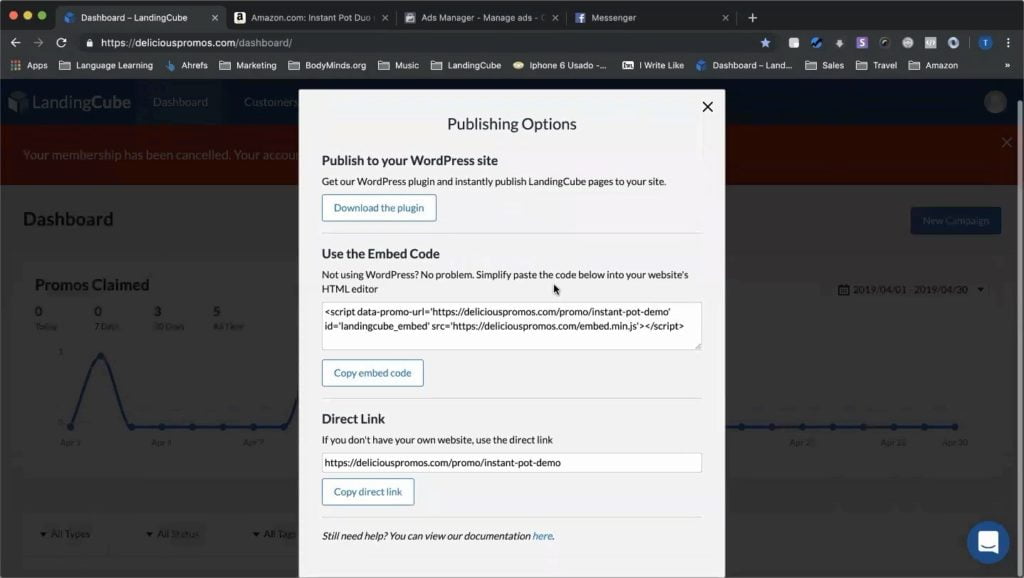The image size is (1024, 578).
Task: Close the Publishing Options dialog
Action: tap(707, 106)
